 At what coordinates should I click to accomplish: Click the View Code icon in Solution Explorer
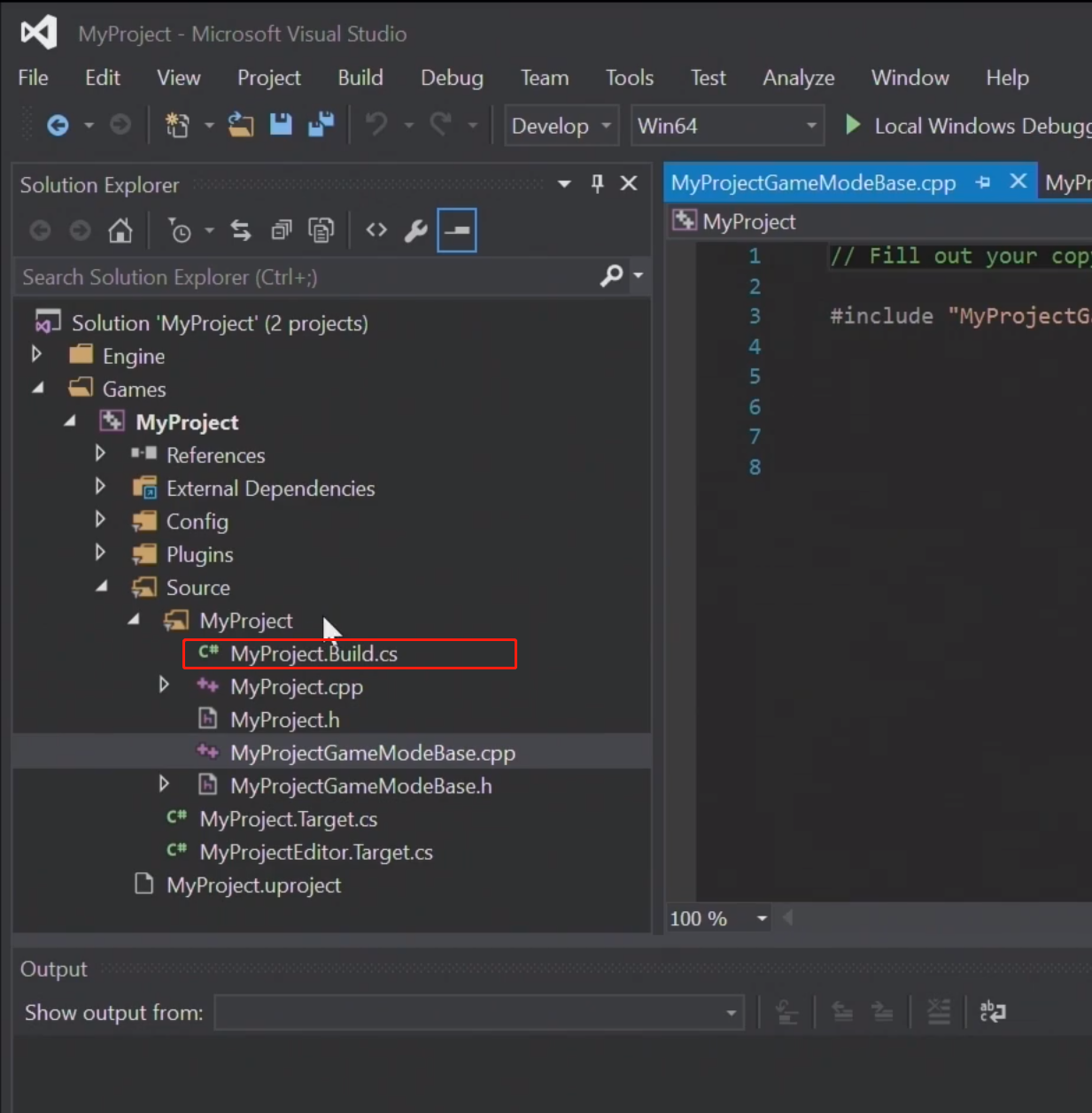click(376, 230)
